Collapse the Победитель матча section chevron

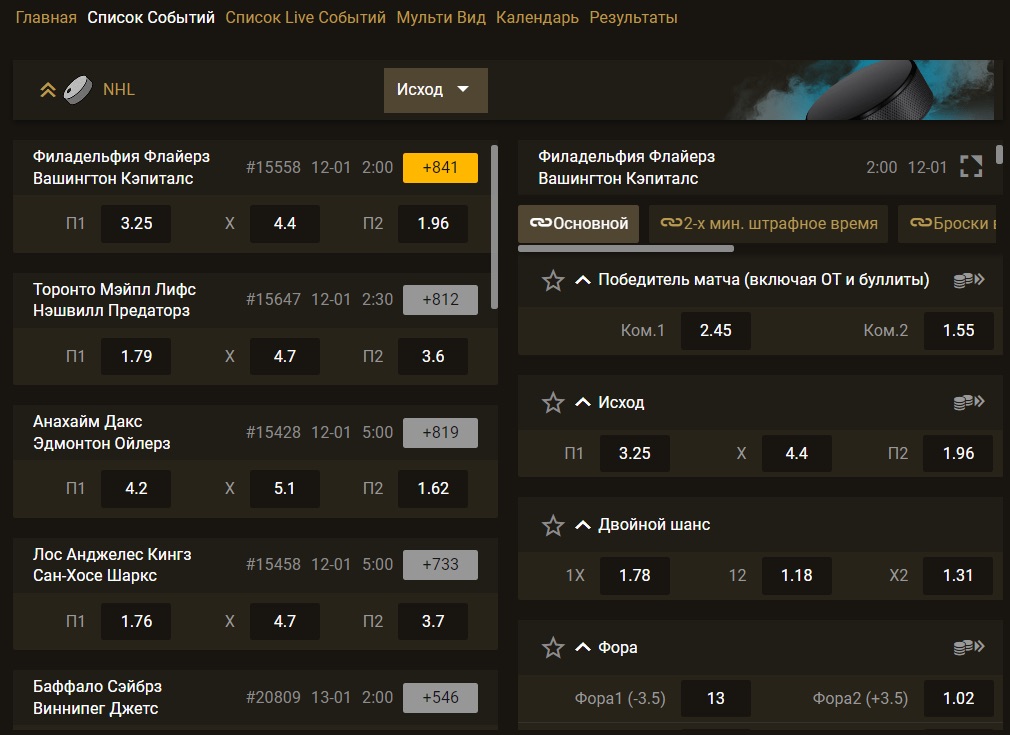click(x=582, y=280)
